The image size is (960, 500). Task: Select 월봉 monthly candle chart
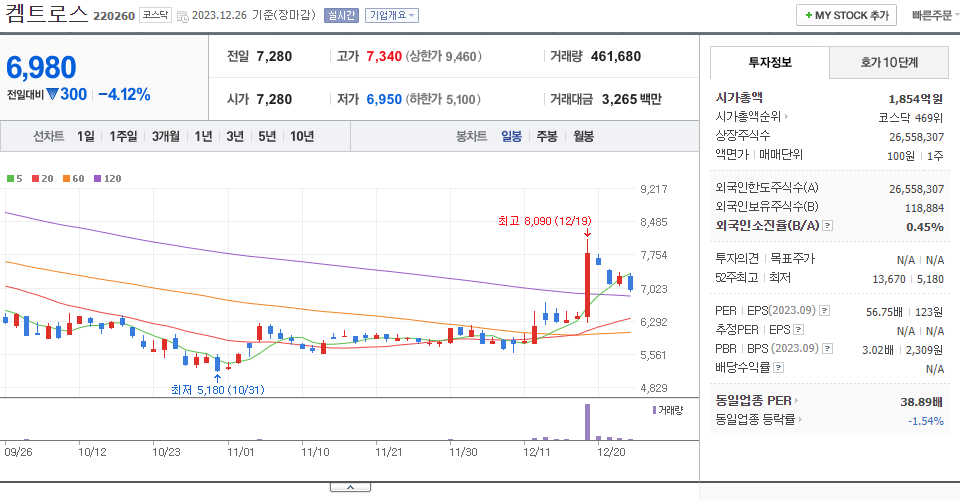[x=583, y=136]
